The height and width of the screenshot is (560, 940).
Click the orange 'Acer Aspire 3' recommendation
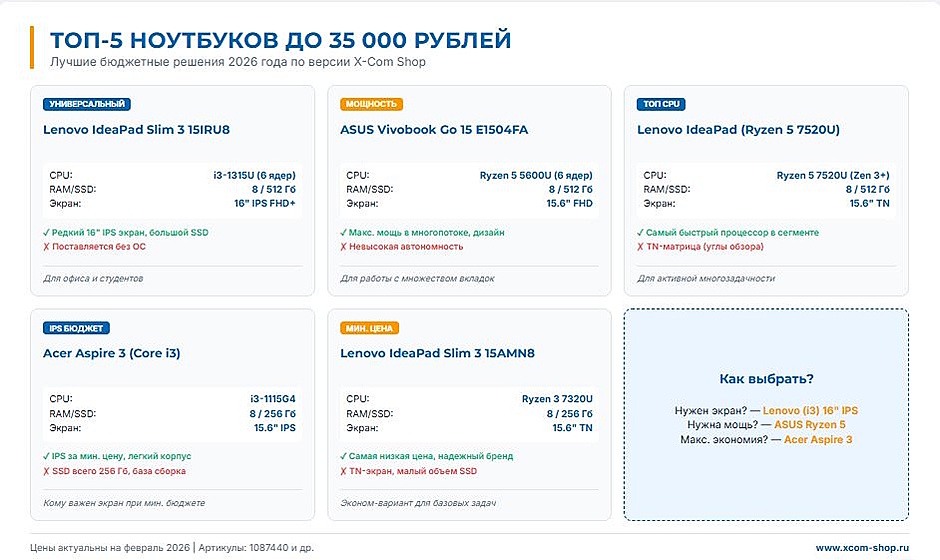click(x=818, y=439)
